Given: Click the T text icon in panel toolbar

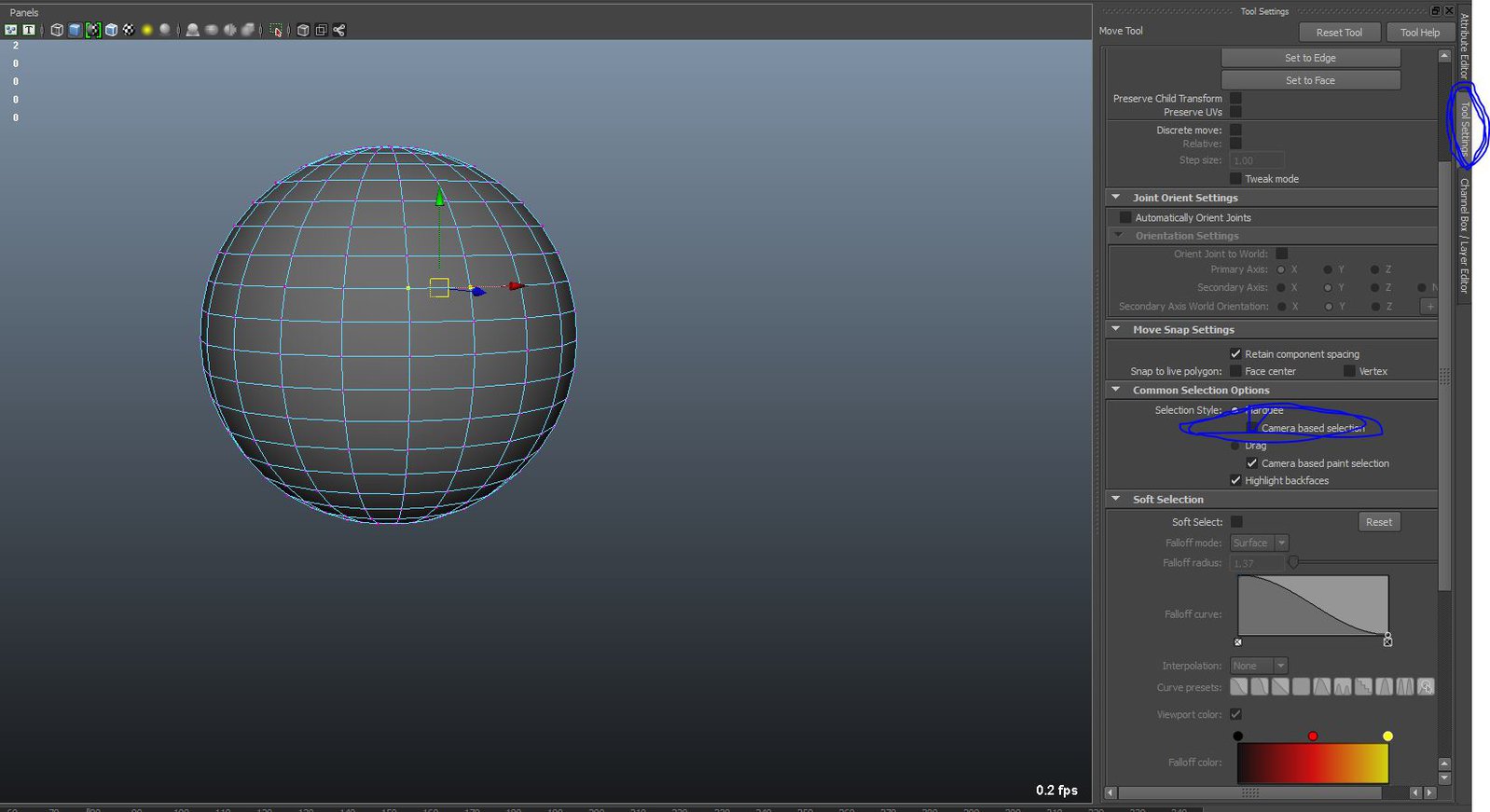Looking at the screenshot, I should click(x=29, y=30).
